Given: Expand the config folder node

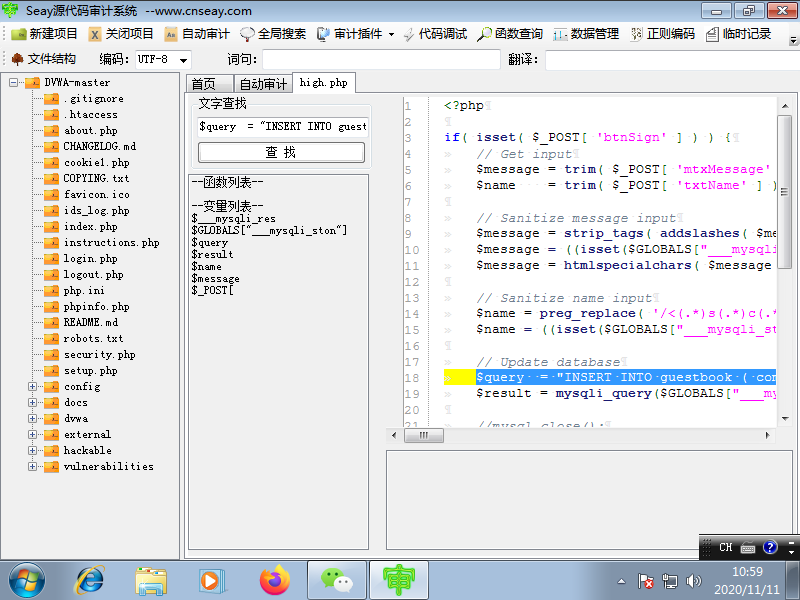Looking at the screenshot, I should pyautogui.click(x=31, y=386).
